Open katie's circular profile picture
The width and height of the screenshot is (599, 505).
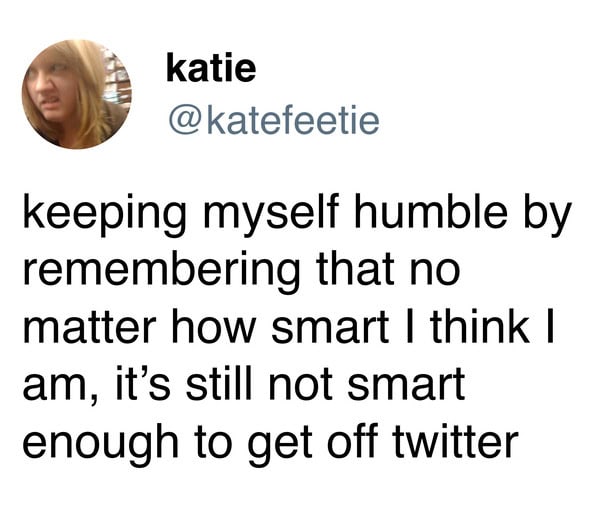[76, 94]
